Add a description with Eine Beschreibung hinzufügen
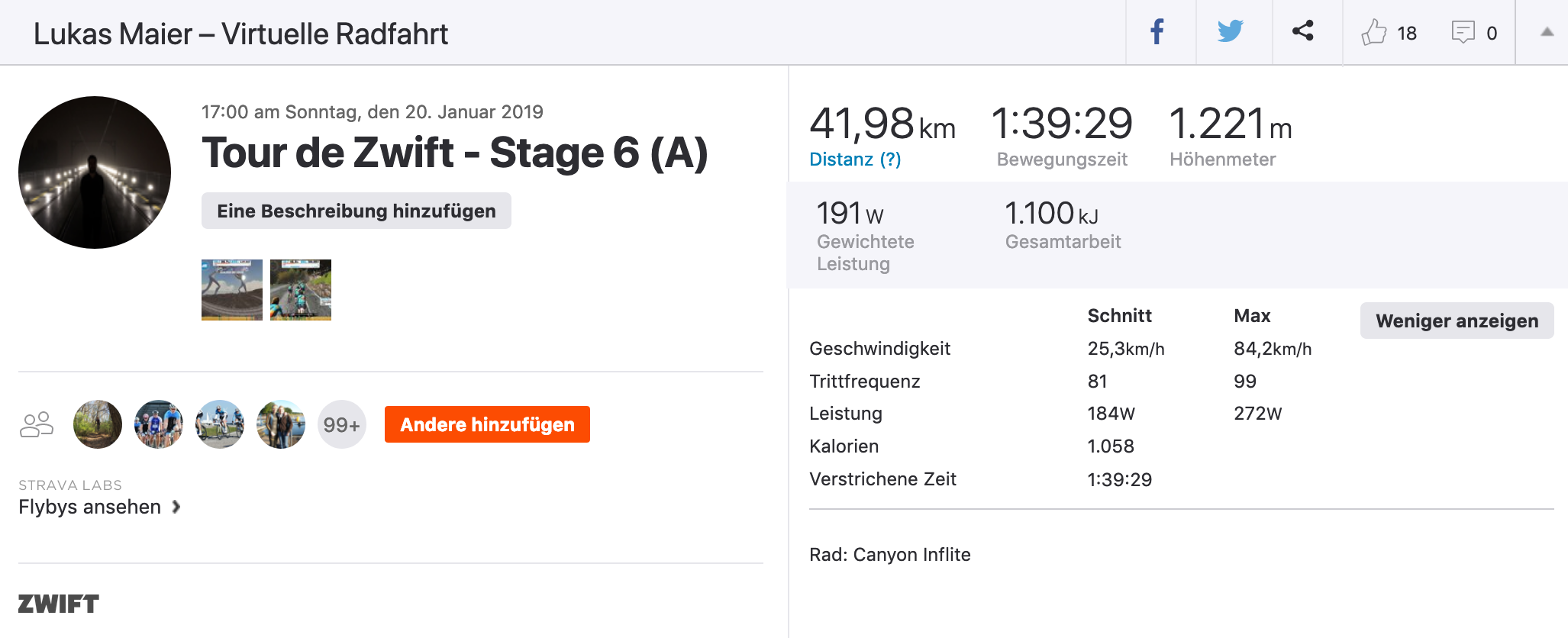This screenshot has width=1568, height=638. (x=357, y=211)
